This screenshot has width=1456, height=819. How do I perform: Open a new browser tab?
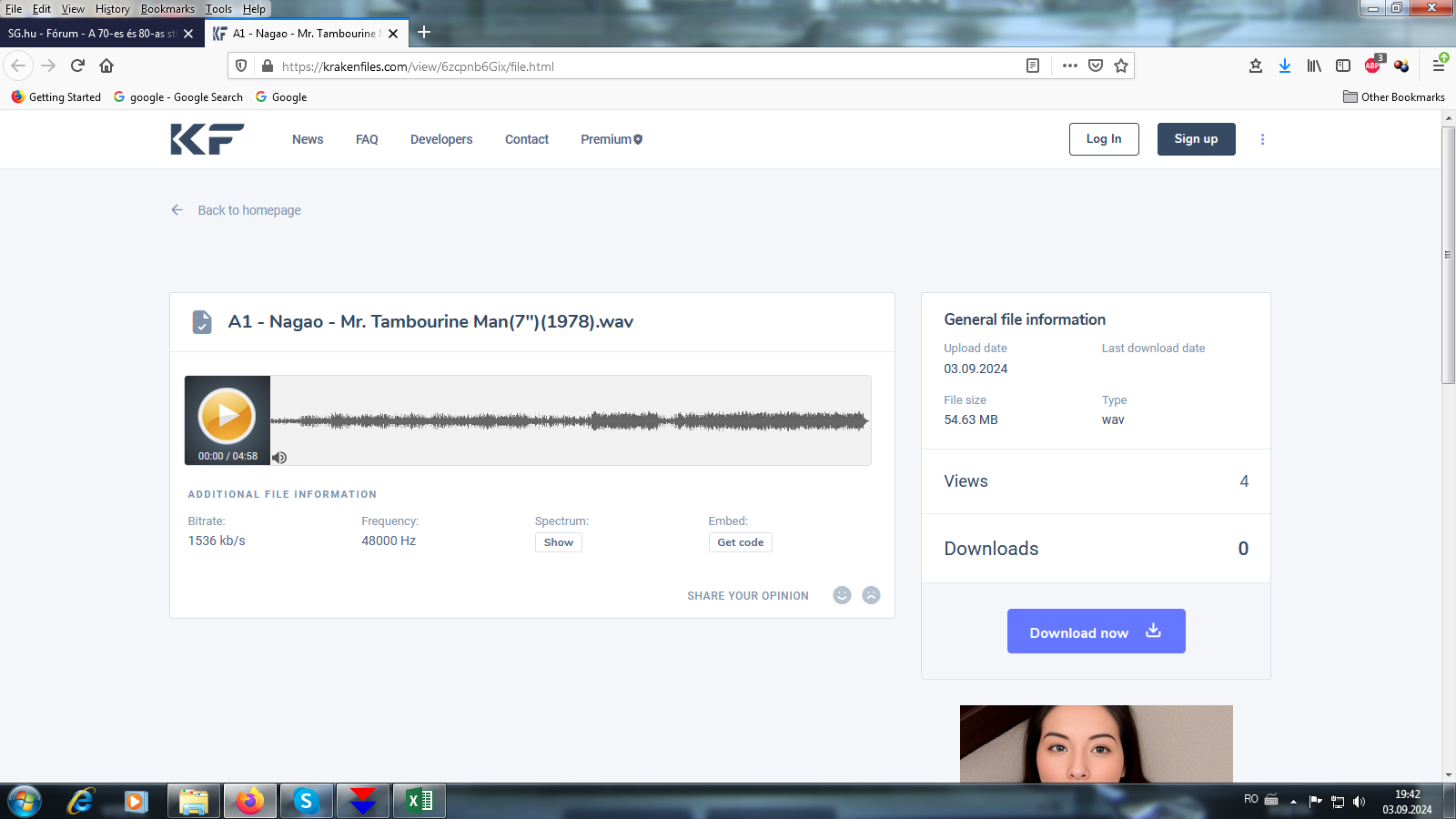(424, 33)
